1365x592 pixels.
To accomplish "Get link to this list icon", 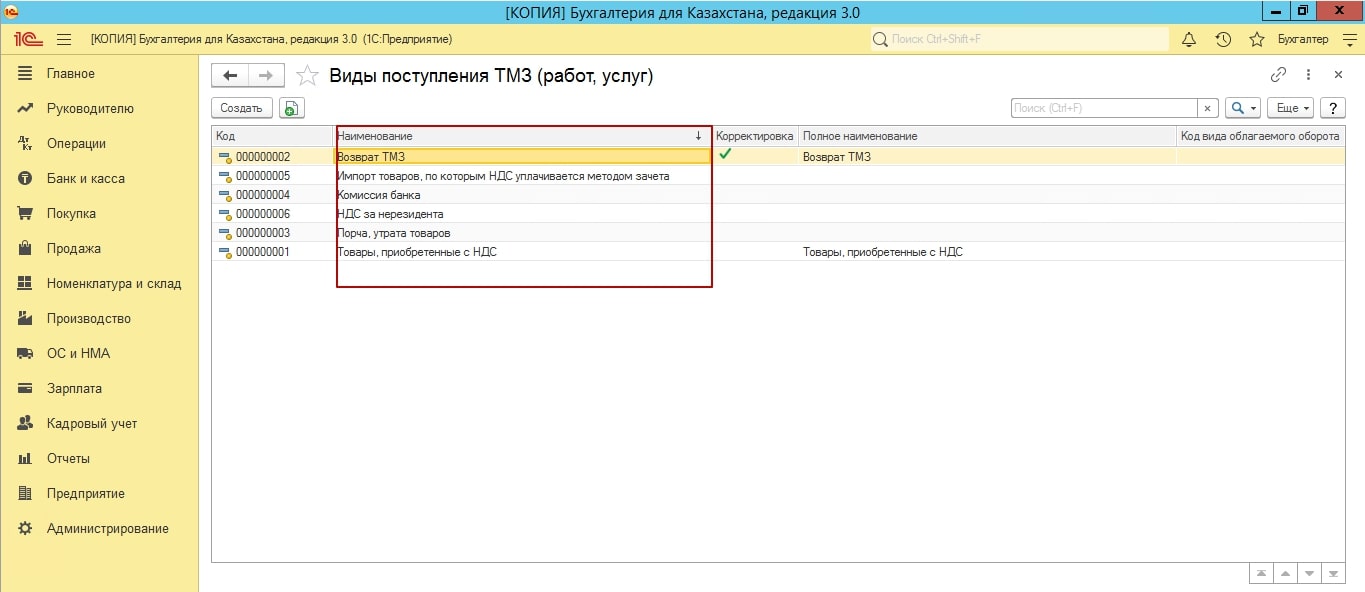I will coord(1278,75).
